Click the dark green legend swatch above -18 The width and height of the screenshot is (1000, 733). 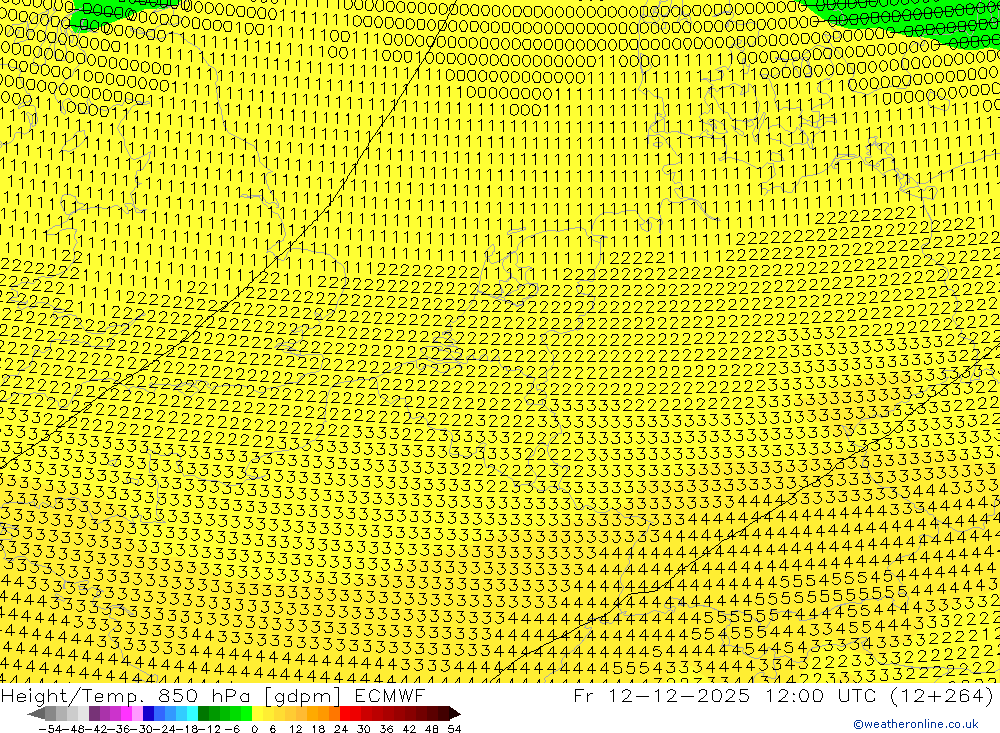203,713
